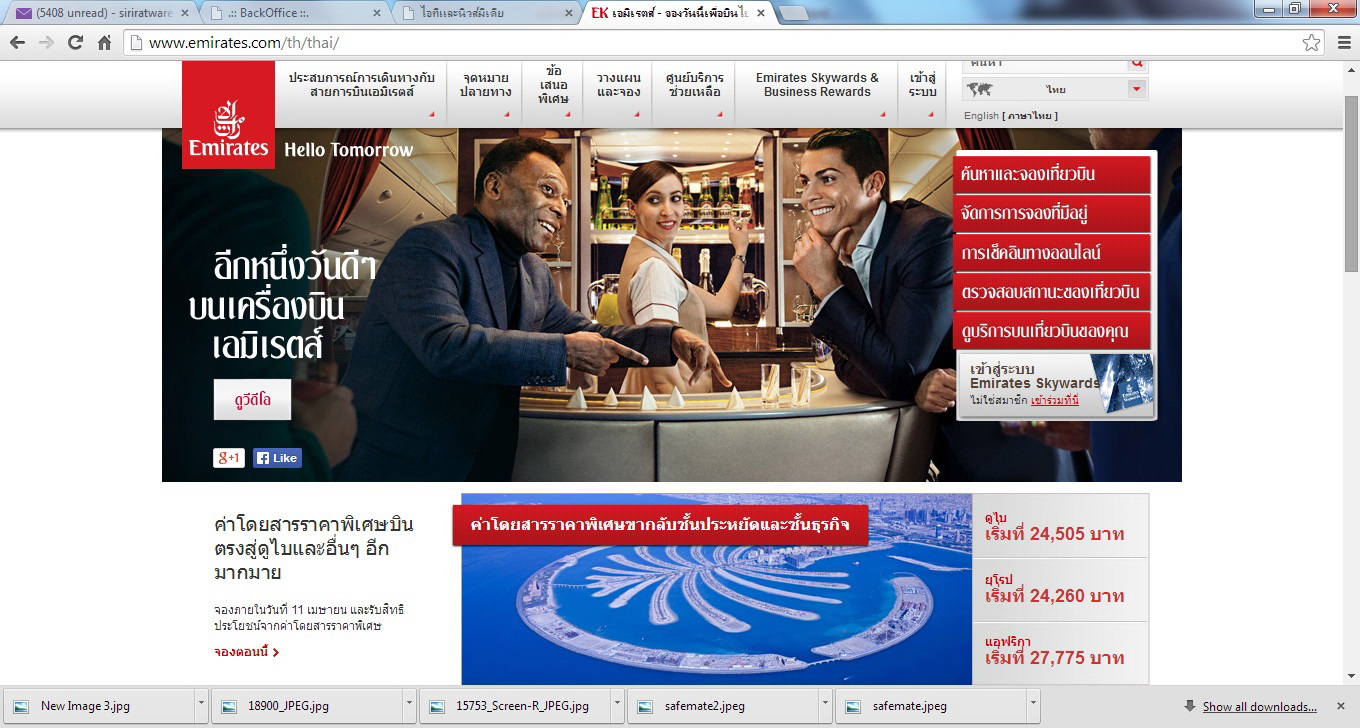Viewport: 1360px width, 728px height.
Task: Open Emirates Skywards & Business Rewards menu
Action: coord(817,92)
